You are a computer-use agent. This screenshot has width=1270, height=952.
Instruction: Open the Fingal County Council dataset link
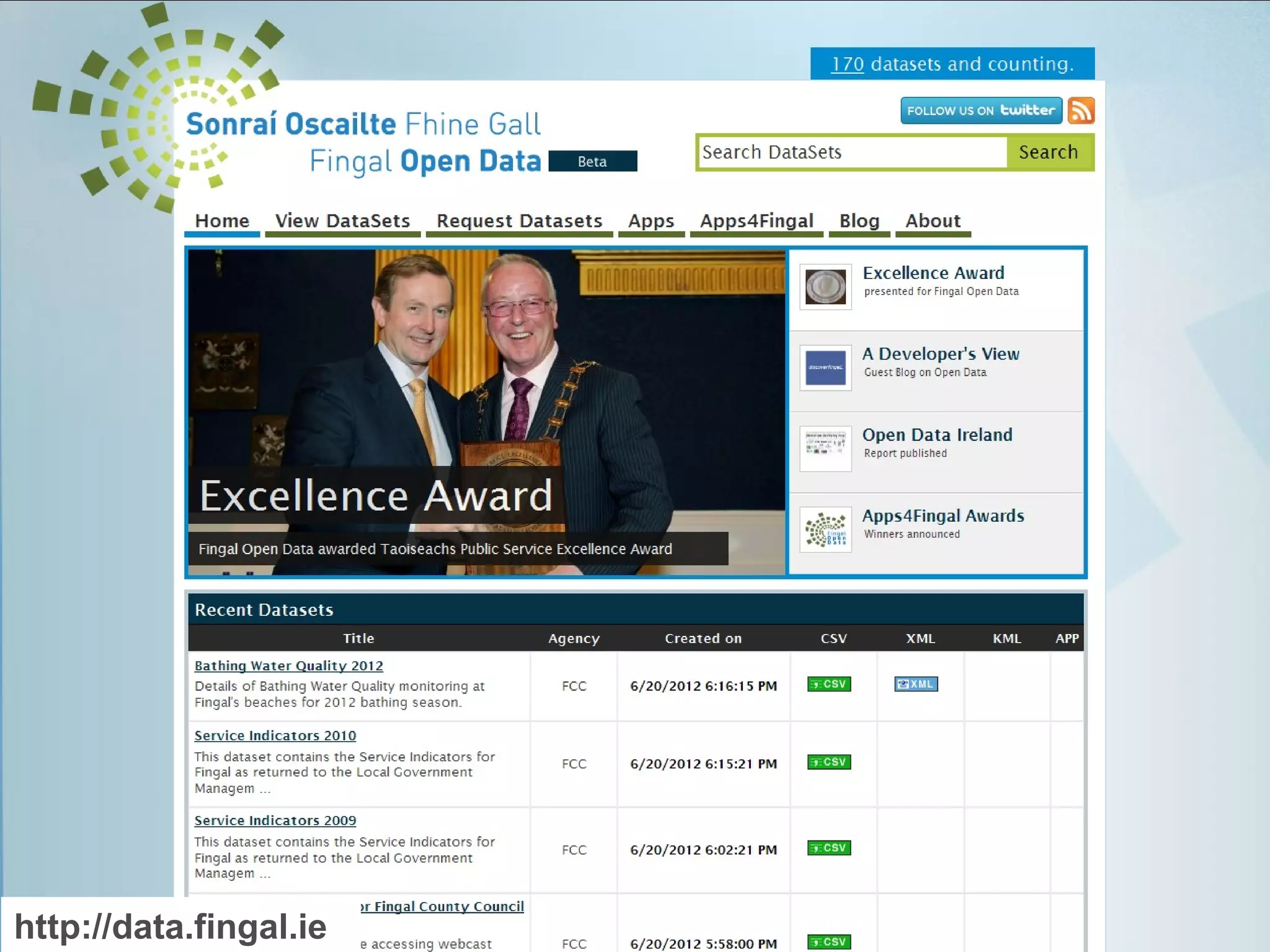coord(442,907)
